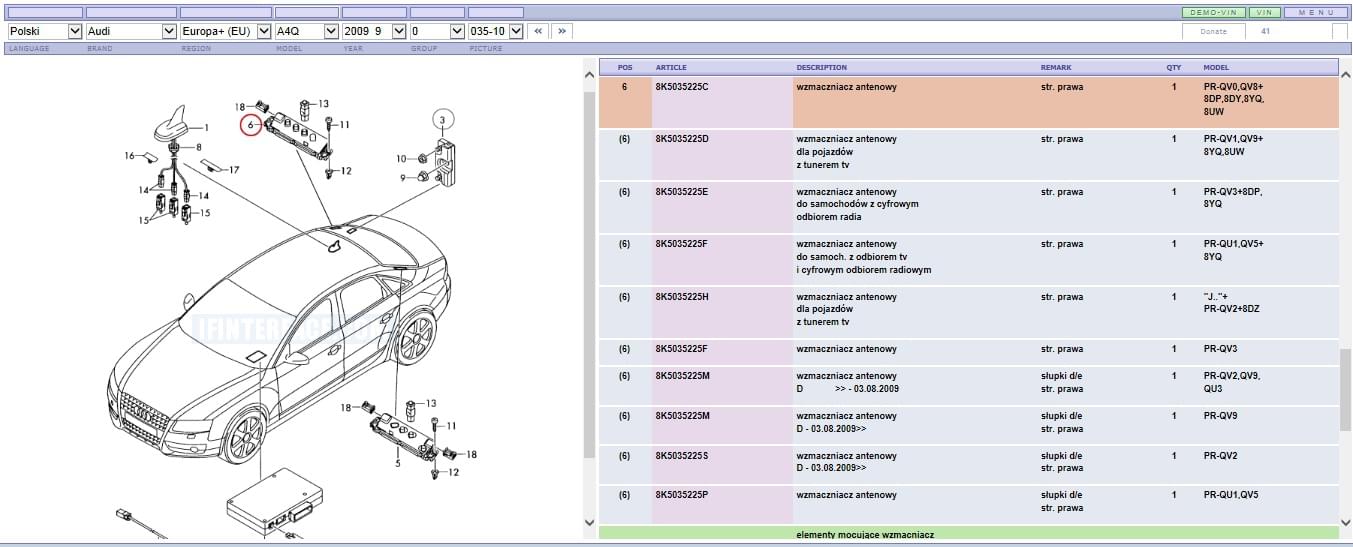Screen dimensions: 1353x547
Task: Select article 8K5035225D
Action: click(x=681, y=139)
